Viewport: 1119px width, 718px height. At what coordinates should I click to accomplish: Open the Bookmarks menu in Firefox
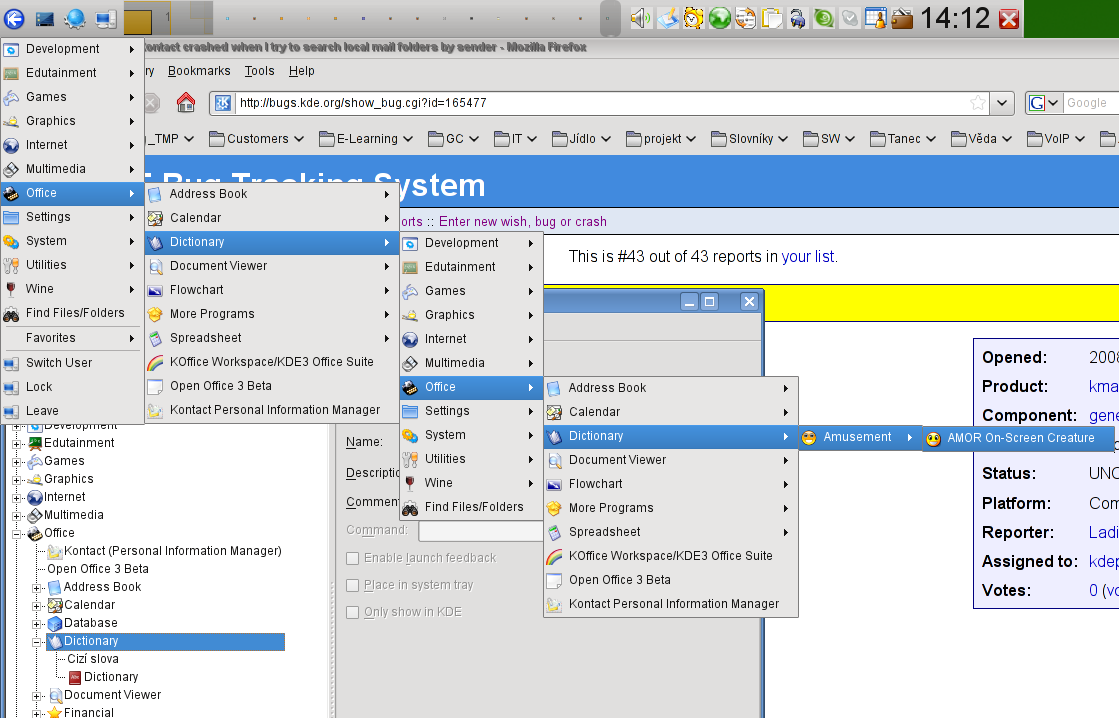(199, 71)
